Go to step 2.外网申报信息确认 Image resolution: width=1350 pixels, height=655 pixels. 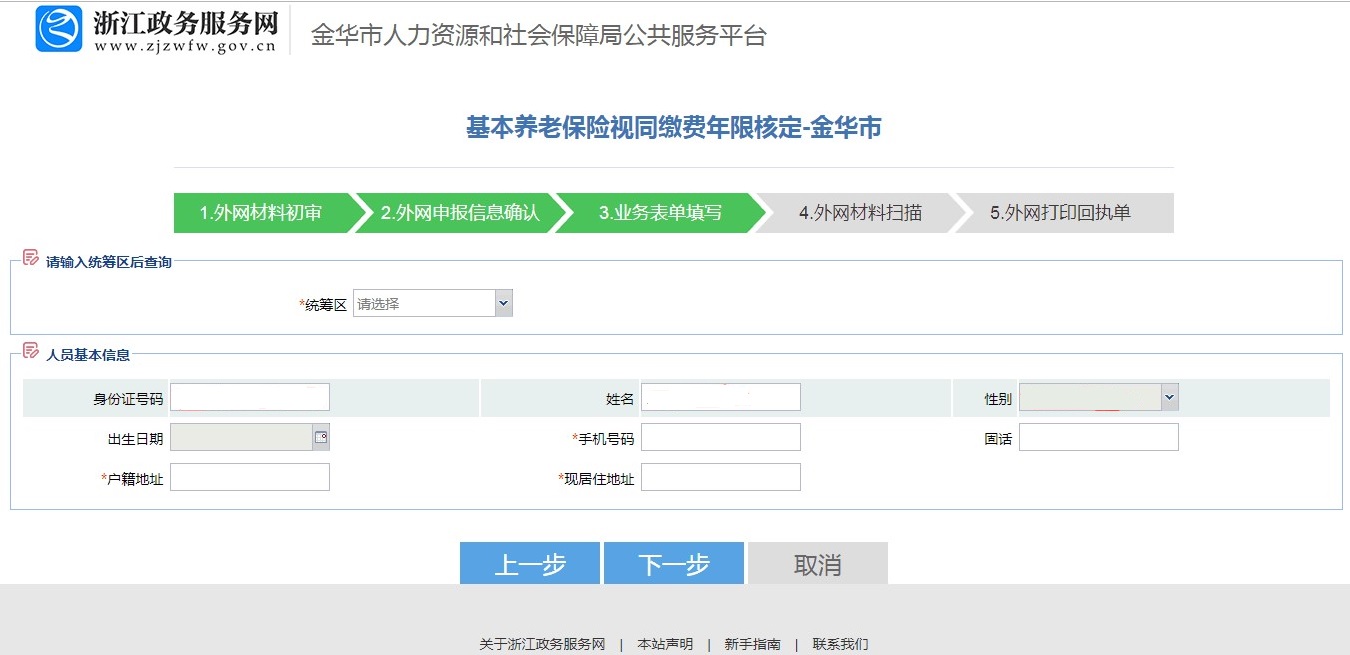(x=460, y=213)
